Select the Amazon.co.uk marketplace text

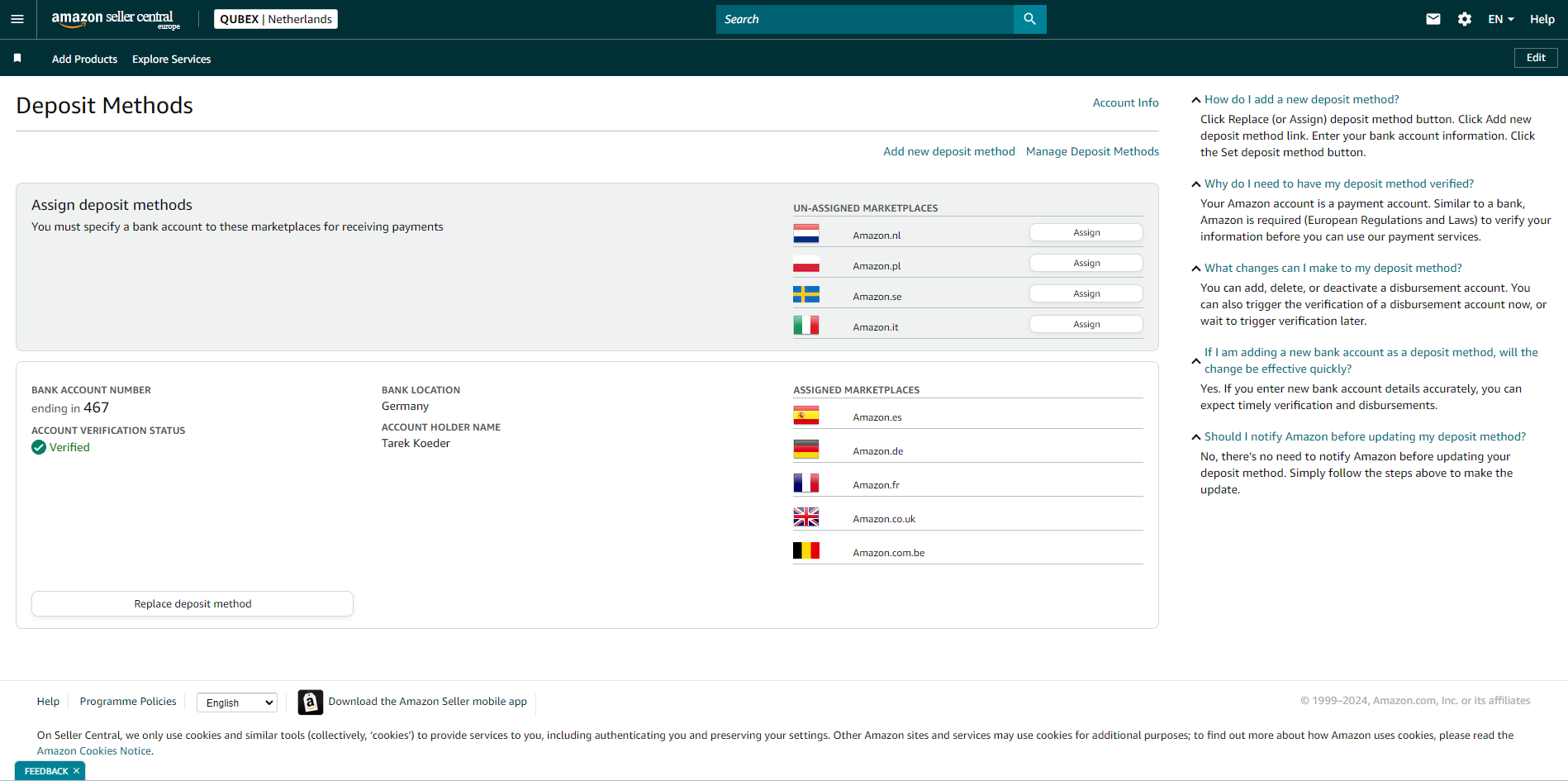pos(884,519)
